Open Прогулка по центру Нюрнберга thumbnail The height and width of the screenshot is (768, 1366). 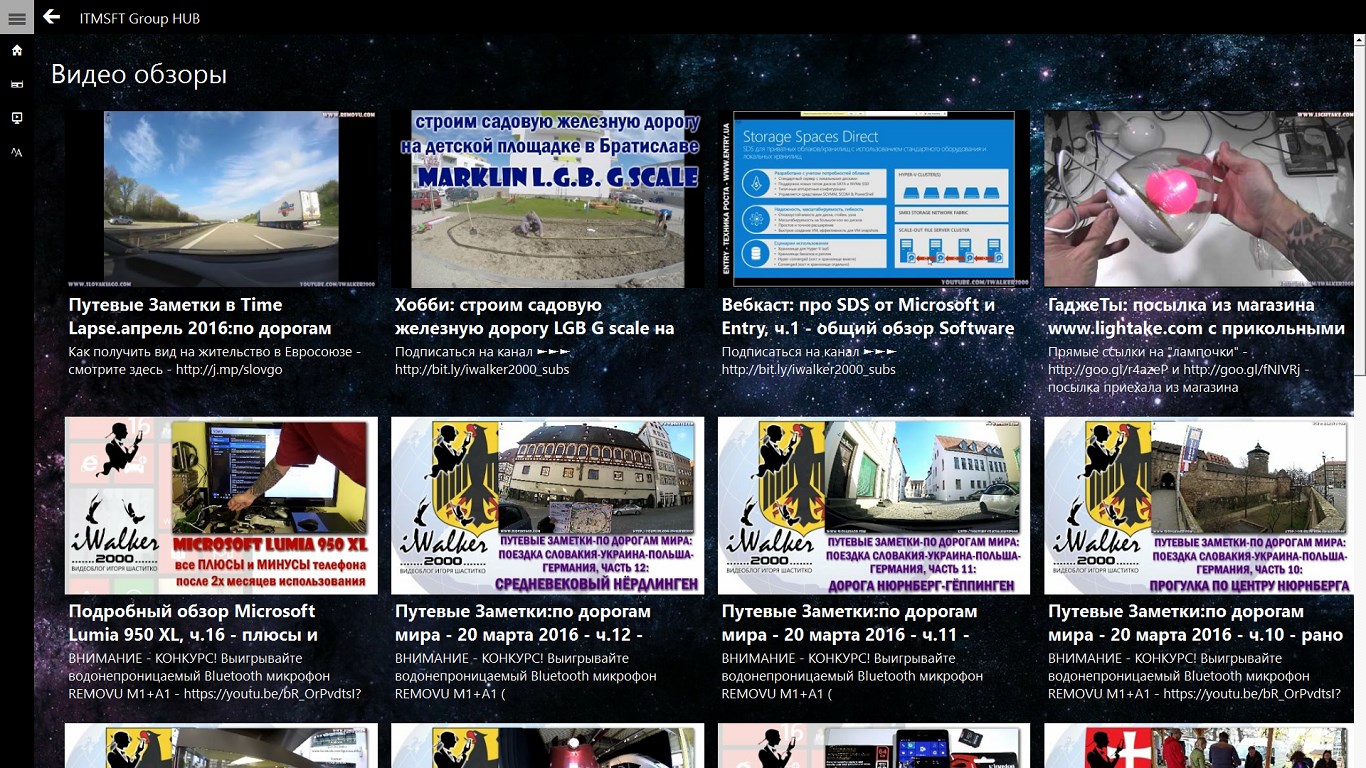point(1201,506)
